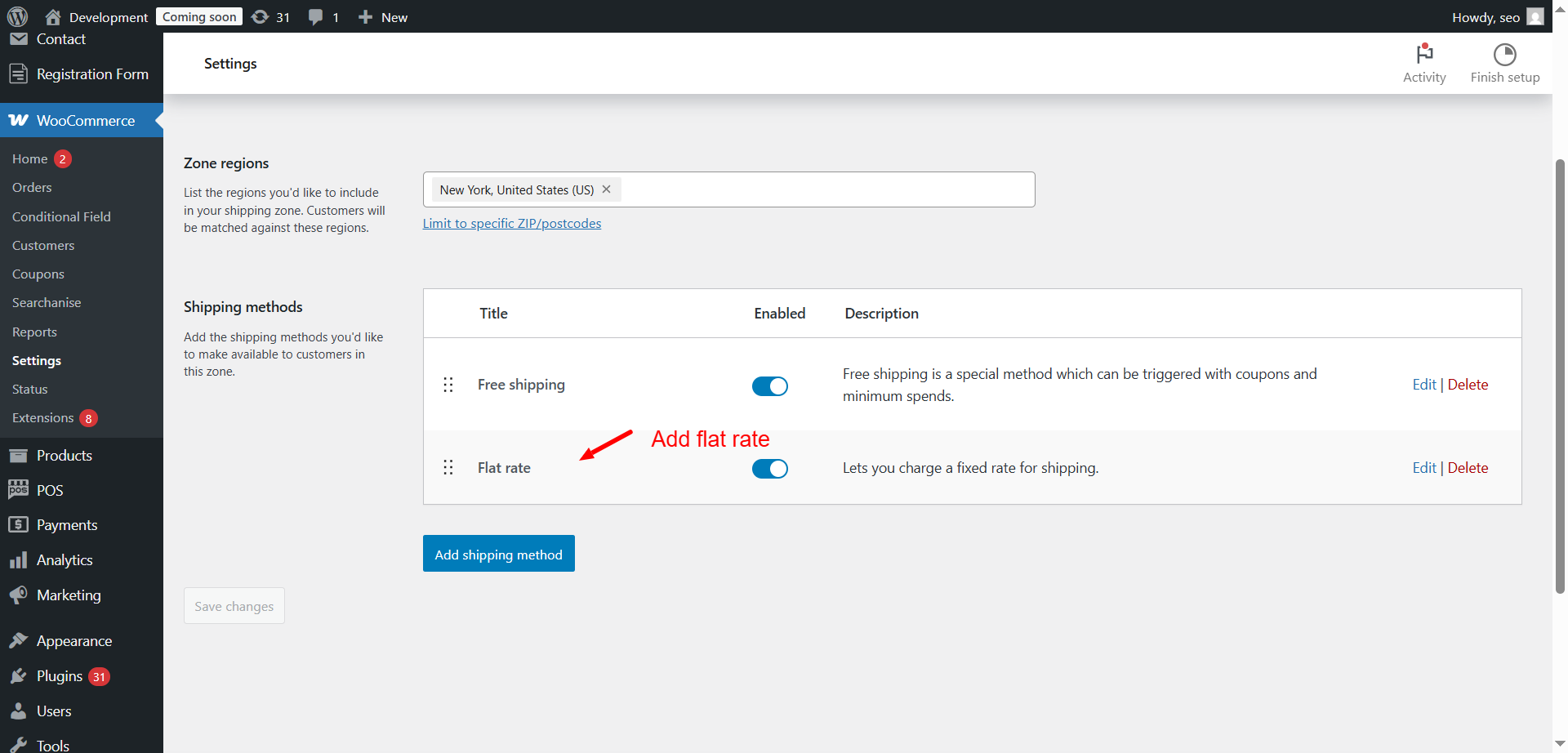Open Conditional Field submenu item
1568x753 pixels.
tap(61, 216)
